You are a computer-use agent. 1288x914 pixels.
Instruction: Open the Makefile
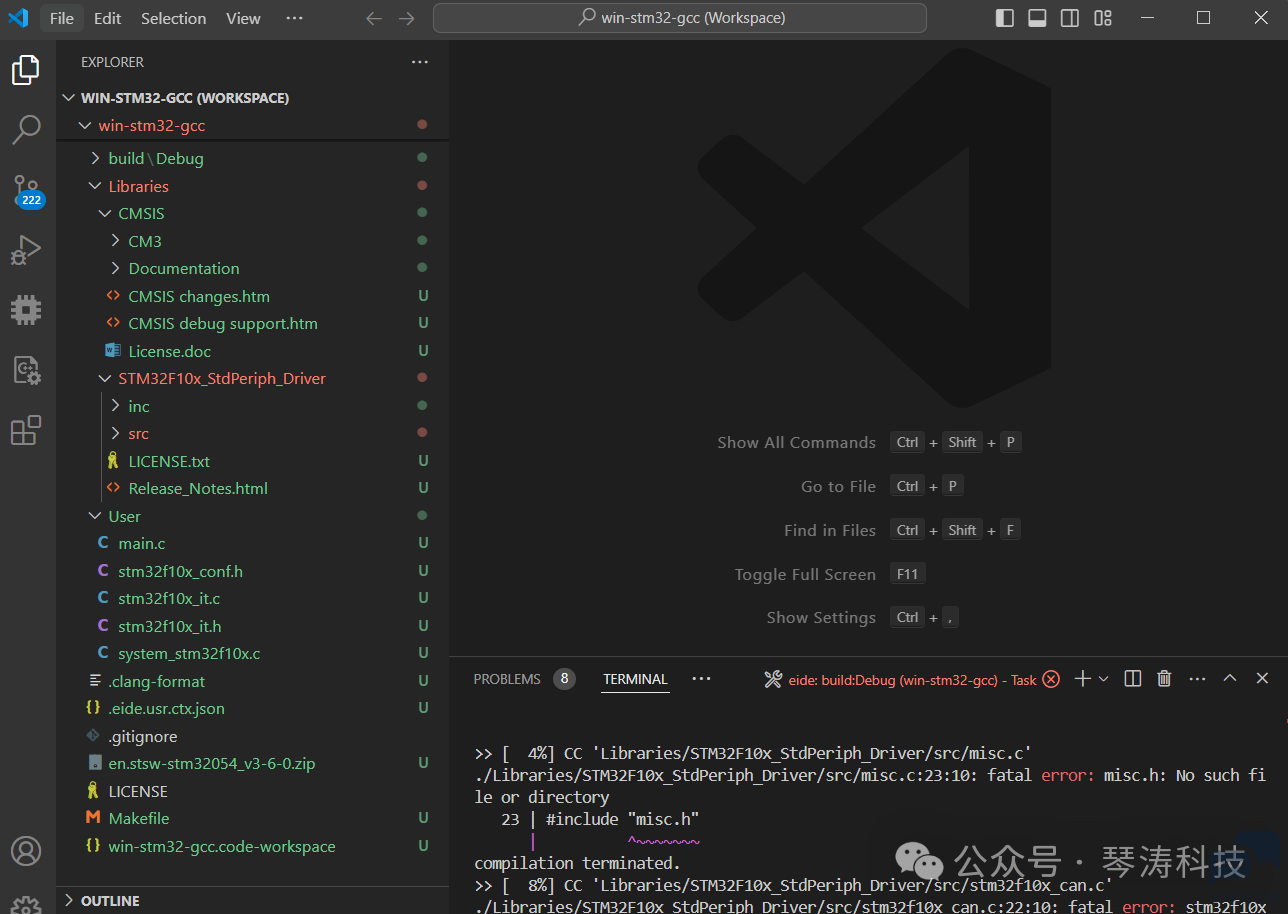click(x=252, y=818)
